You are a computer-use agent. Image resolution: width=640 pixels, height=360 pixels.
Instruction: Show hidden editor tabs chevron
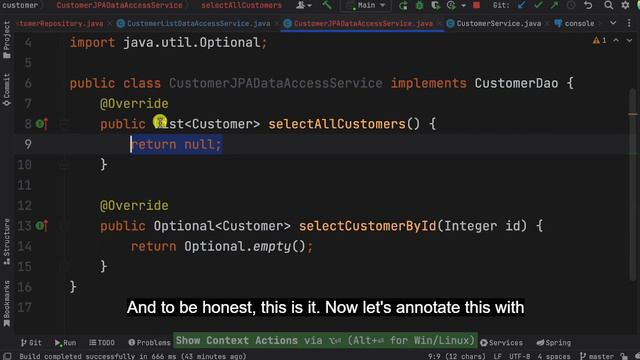click(613, 23)
